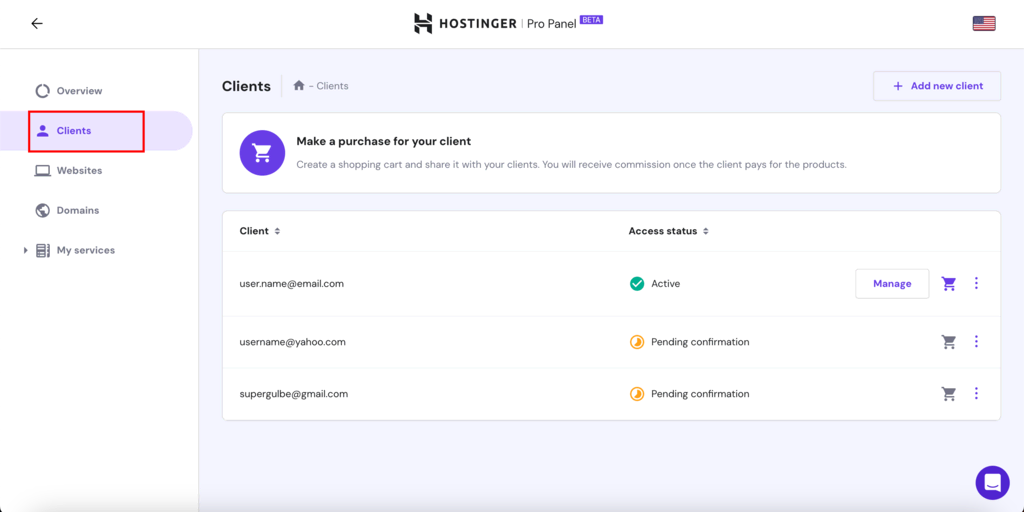Expand the My services section
Viewport: 1024px width, 512px height.
point(26,250)
